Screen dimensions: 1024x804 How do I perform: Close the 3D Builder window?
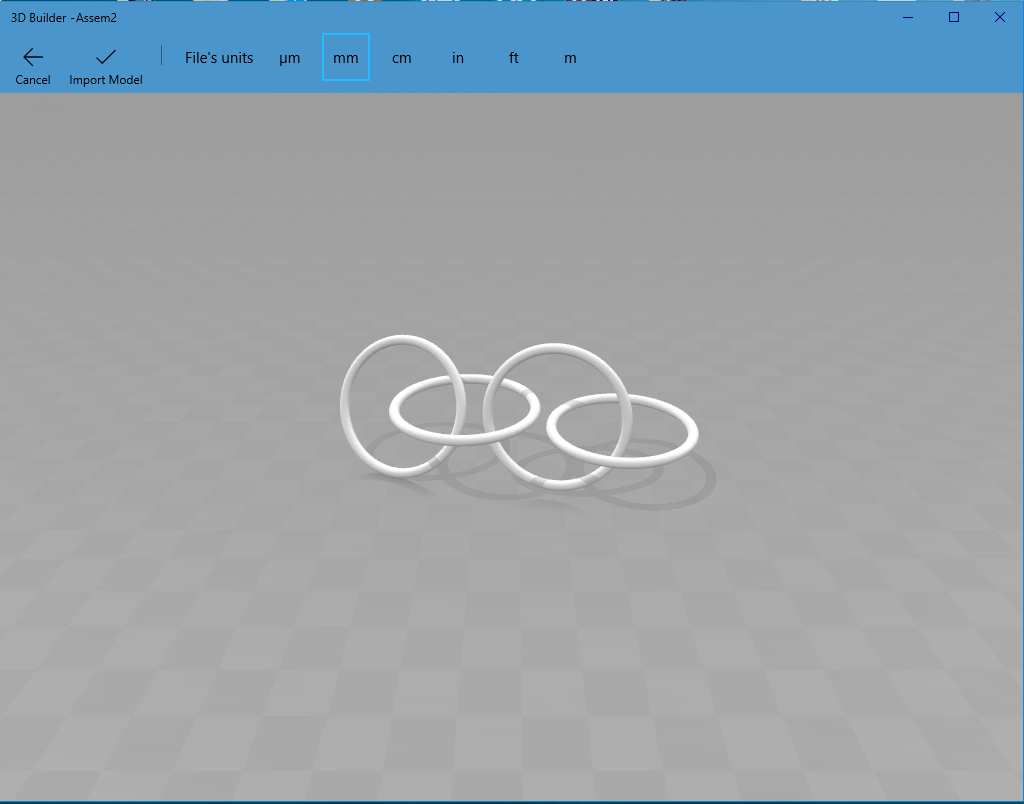click(1000, 18)
